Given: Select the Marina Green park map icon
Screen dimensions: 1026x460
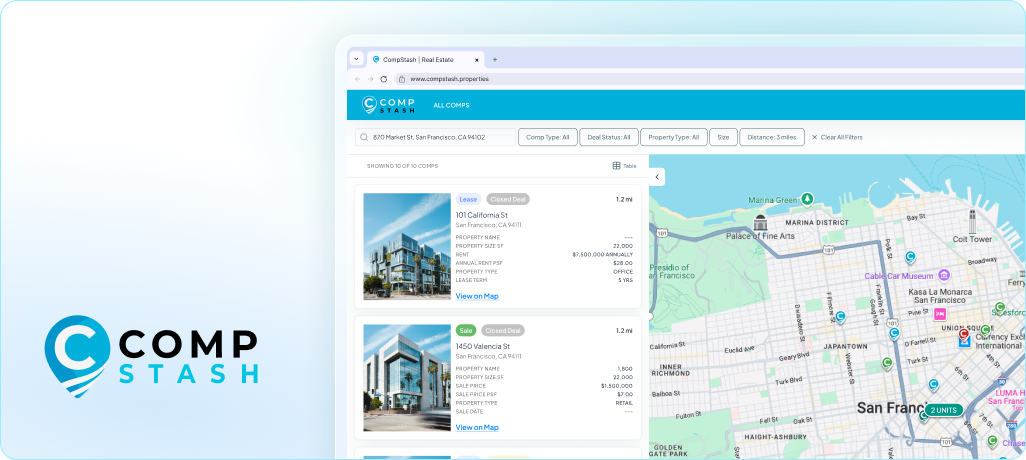Looking at the screenshot, I should pos(808,198).
